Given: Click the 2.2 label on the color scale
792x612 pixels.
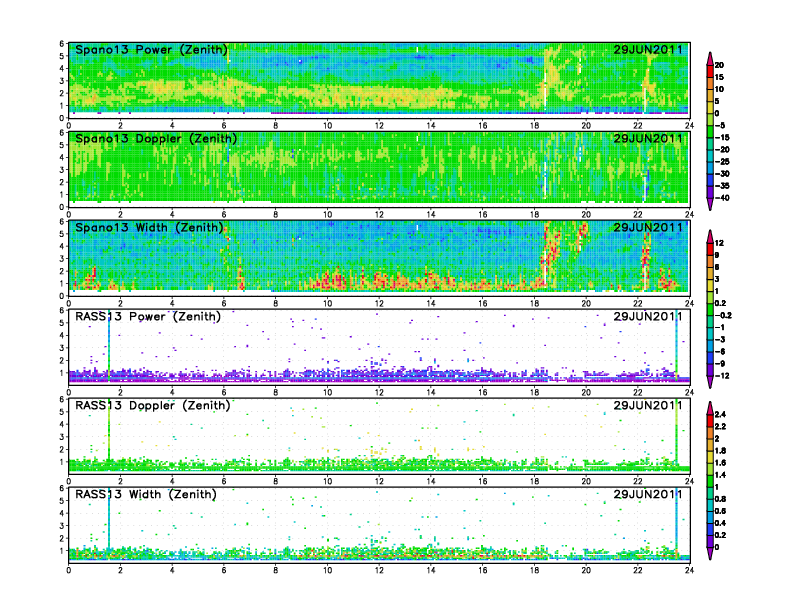Looking at the screenshot, I should (720, 426).
